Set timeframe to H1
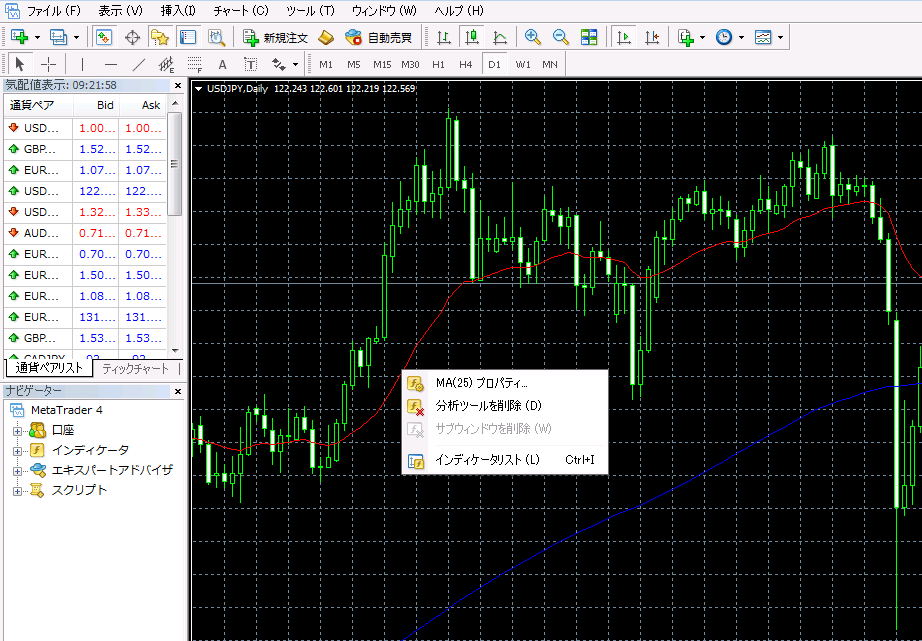The height and width of the screenshot is (641, 922). (x=438, y=65)
